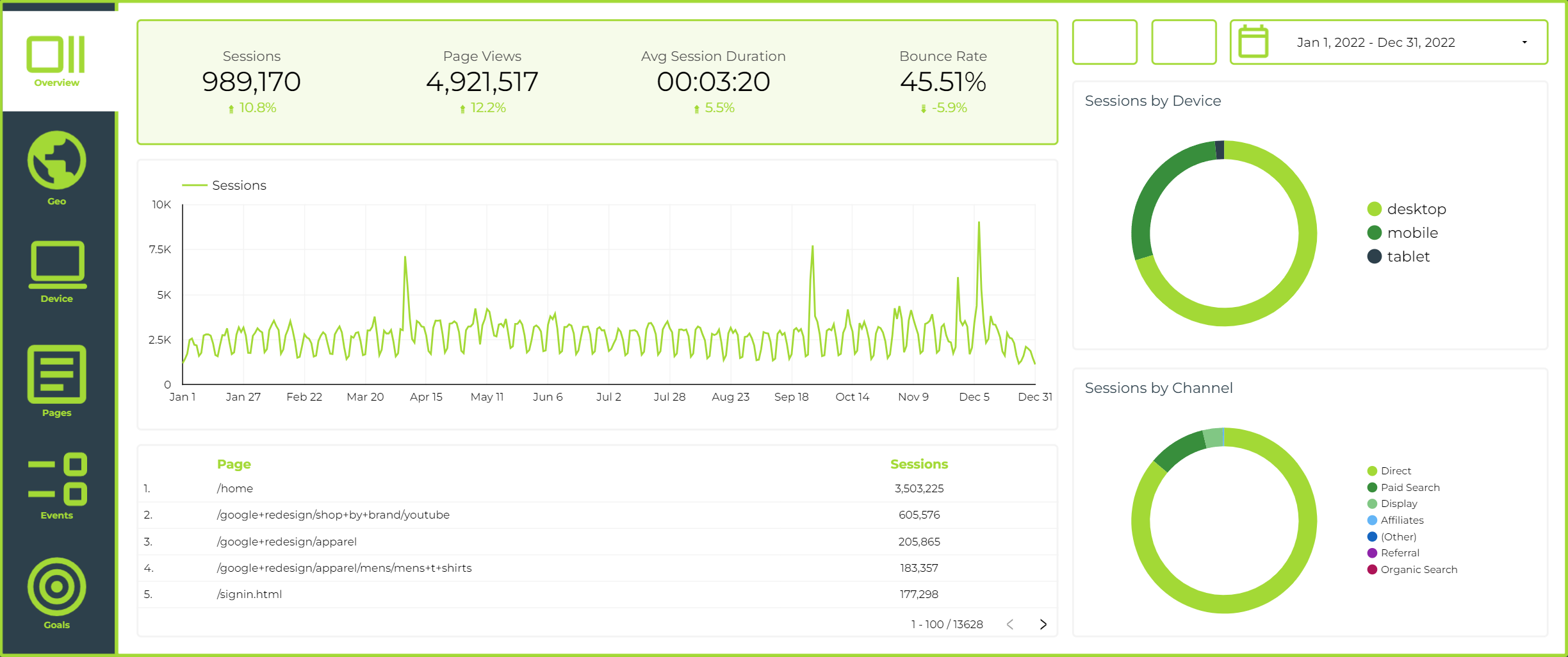1568x657 pixels.
Task: Click the desktop legend color dot
Action: tap(1374, 209)
